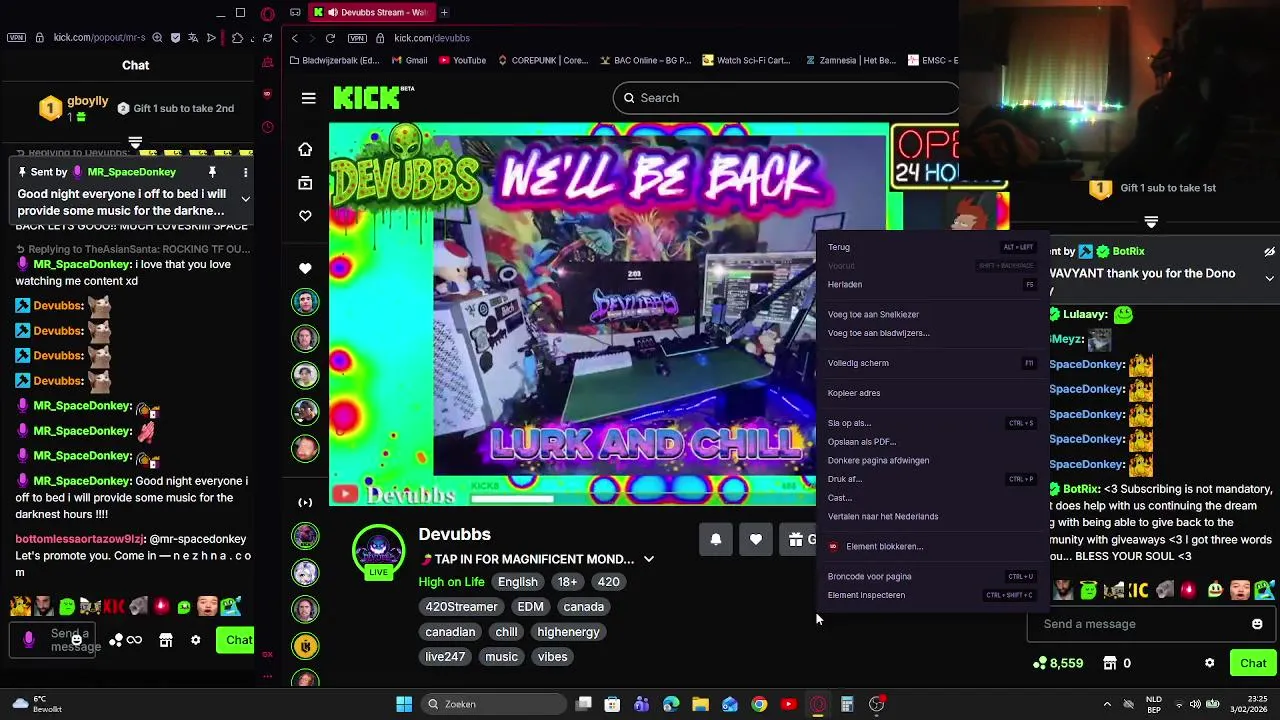The height and width of the screenshot is (720, 1280).
Task: Toggle VPN badge in main address bar
Action: tap(357, 38)
